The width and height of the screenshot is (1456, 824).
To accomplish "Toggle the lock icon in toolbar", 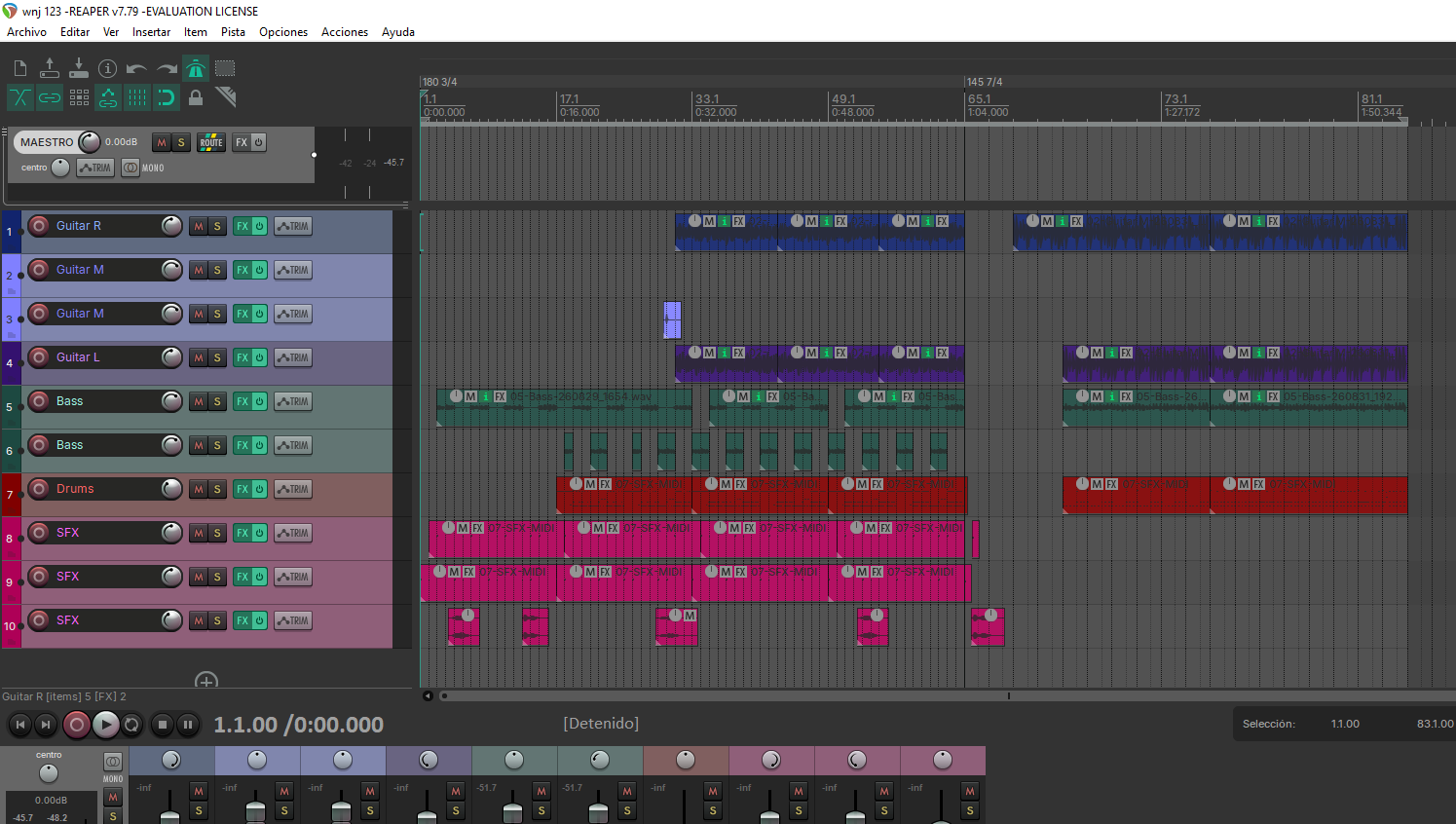I will pos(196,97).
